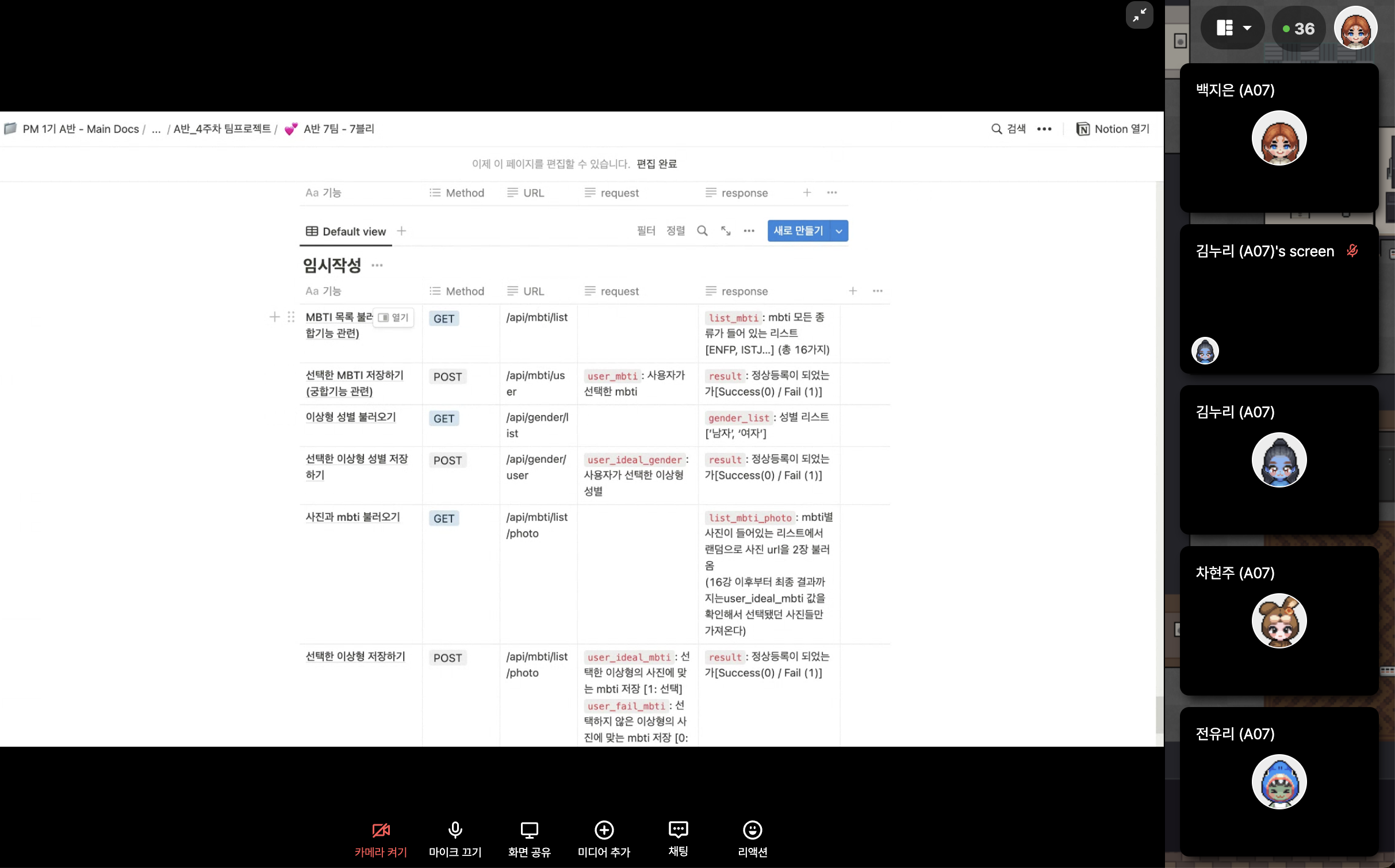
Task: Turn on camera with 카메라 켜기
Action: 381,839
